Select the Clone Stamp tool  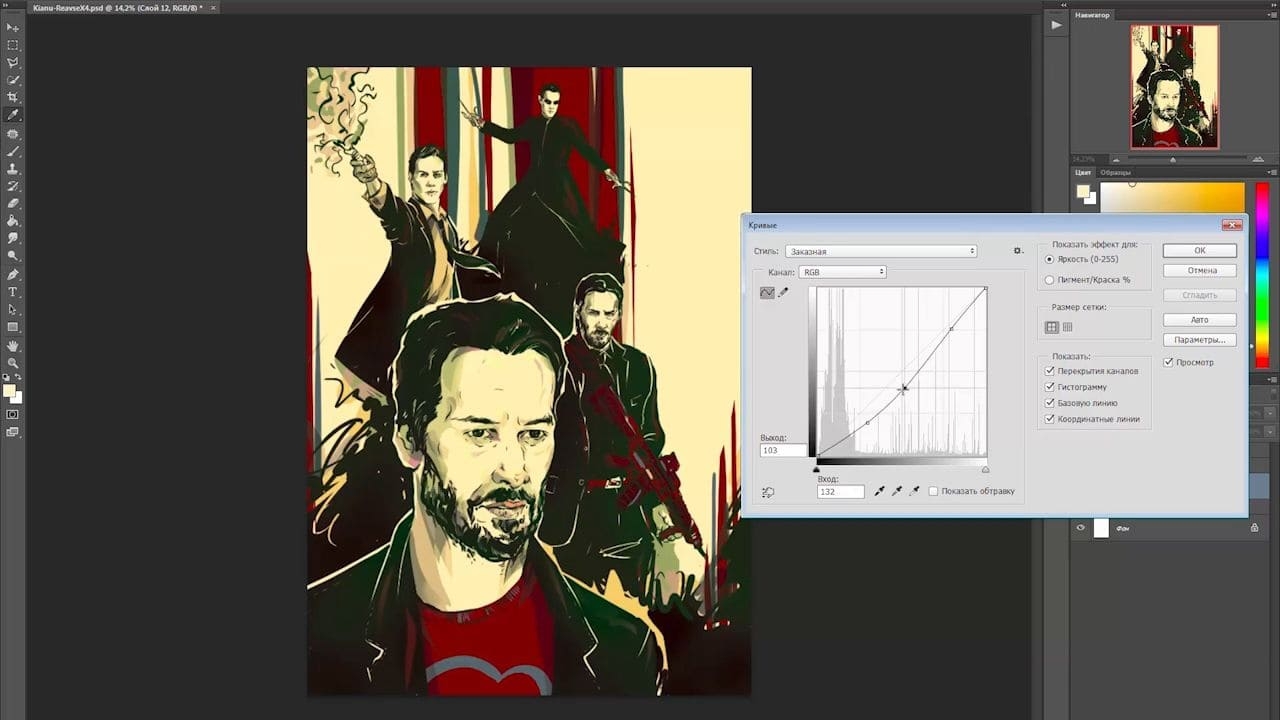pos(13,168)
